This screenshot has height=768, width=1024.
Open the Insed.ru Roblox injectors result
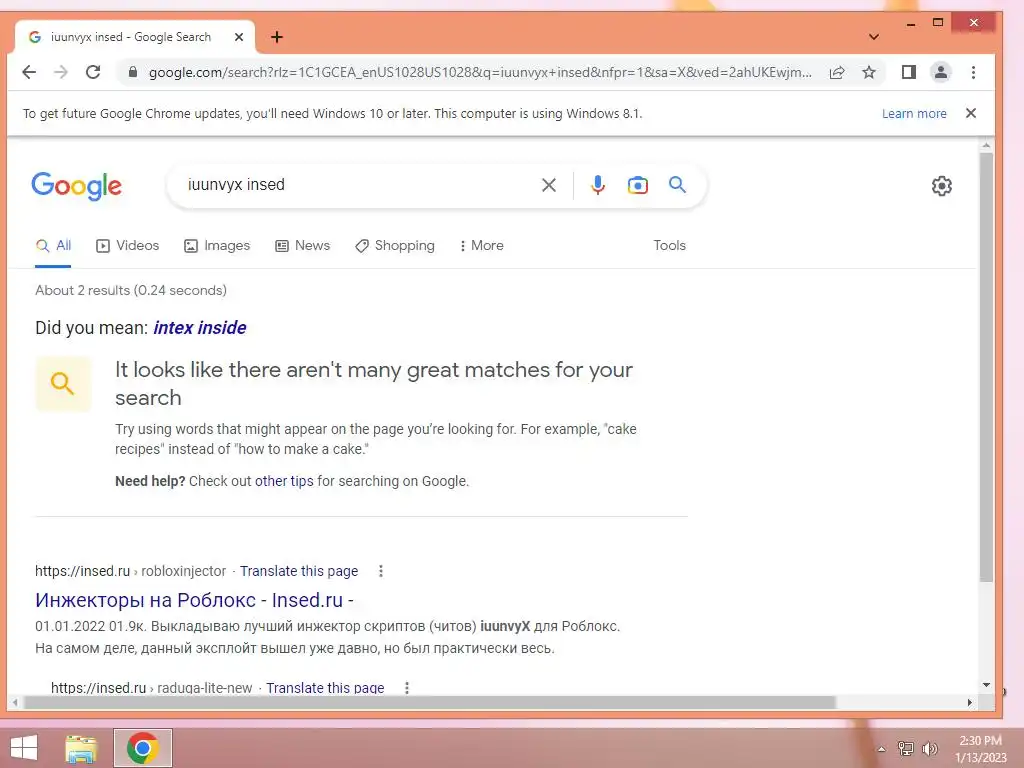click(x=194, y=600)
